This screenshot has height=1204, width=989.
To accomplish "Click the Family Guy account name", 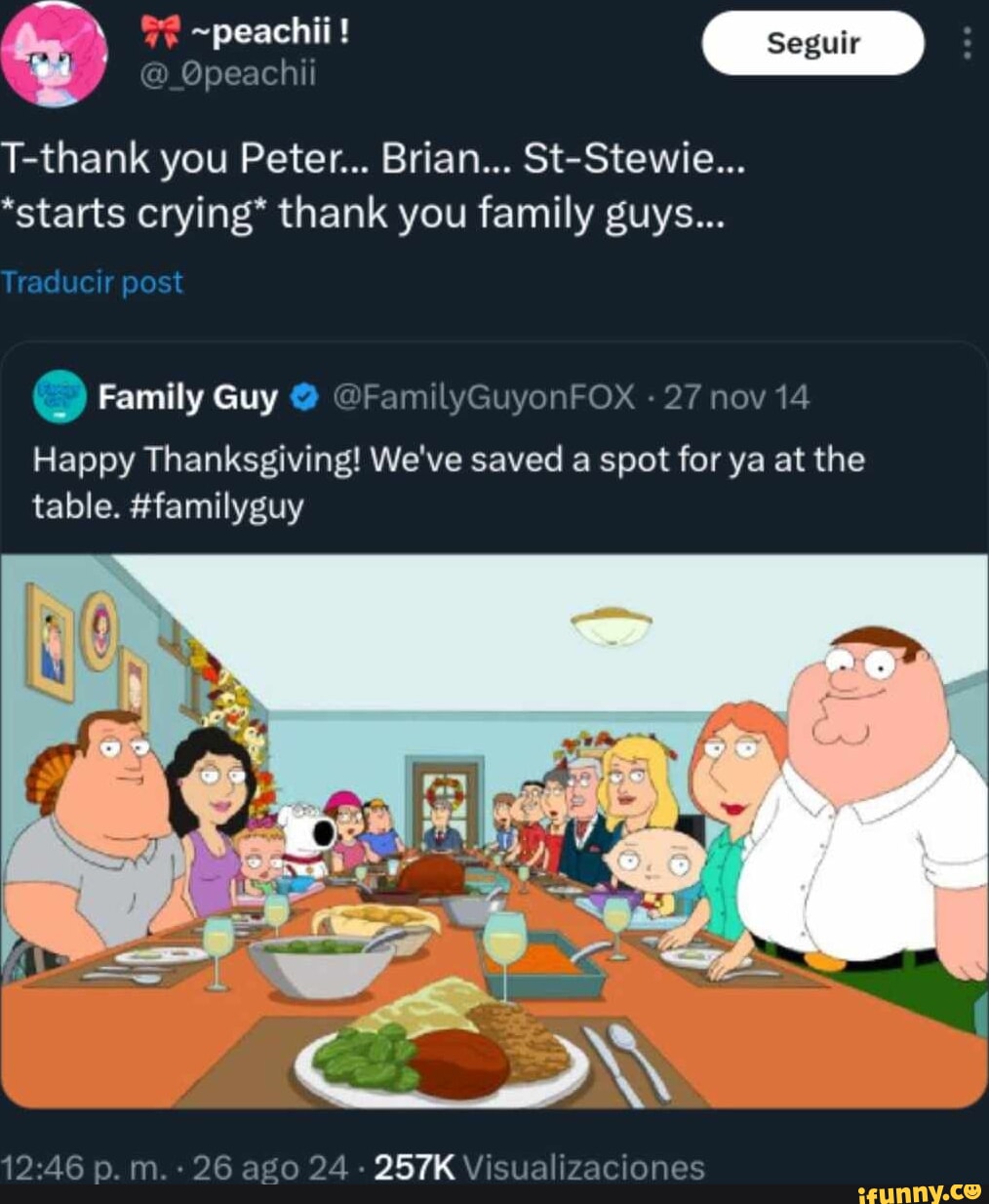I will tap(185, 398).
